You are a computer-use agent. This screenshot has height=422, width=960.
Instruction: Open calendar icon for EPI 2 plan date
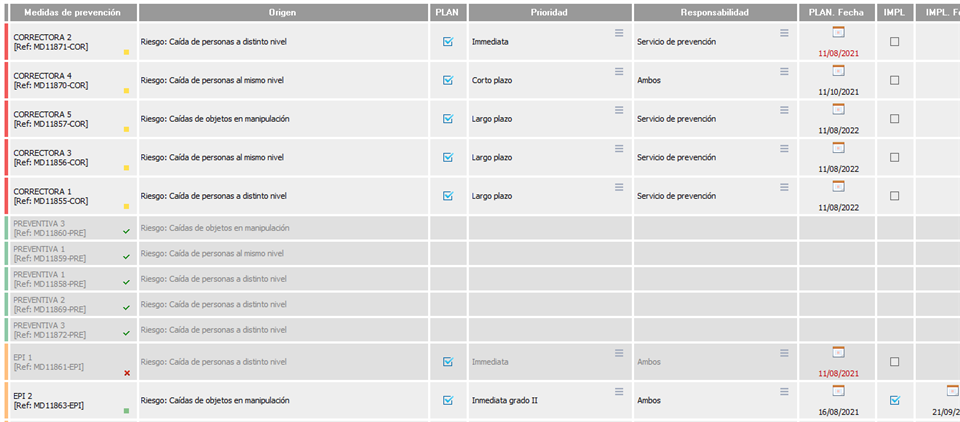838,390
